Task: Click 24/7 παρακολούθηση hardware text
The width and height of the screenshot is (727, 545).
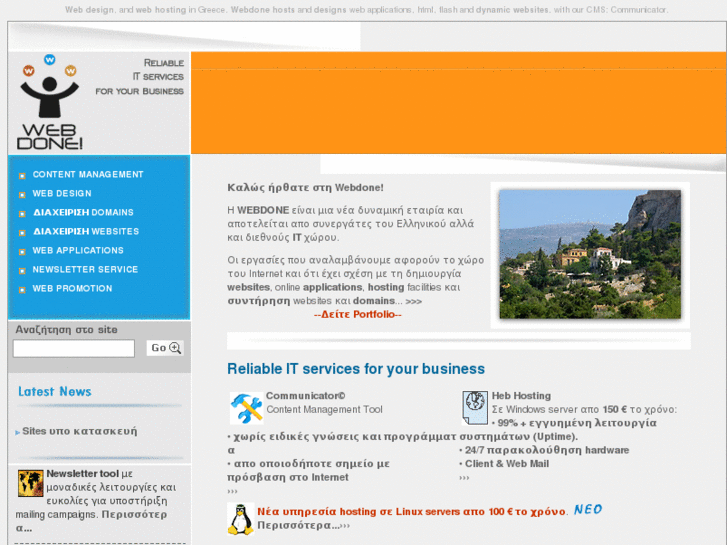Action: click(x=547, y=450)
